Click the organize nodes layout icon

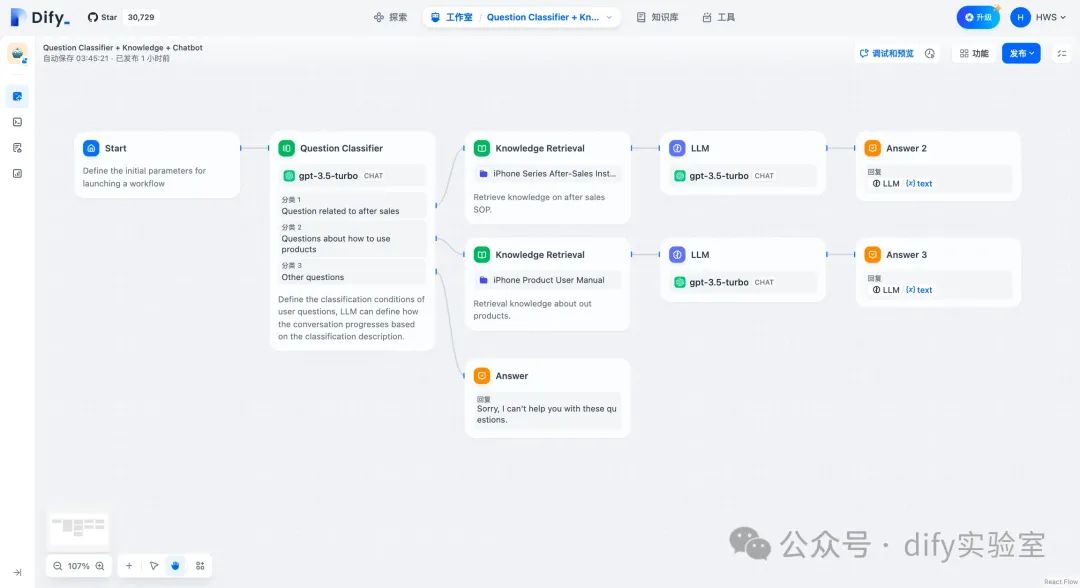click(200, 566)
